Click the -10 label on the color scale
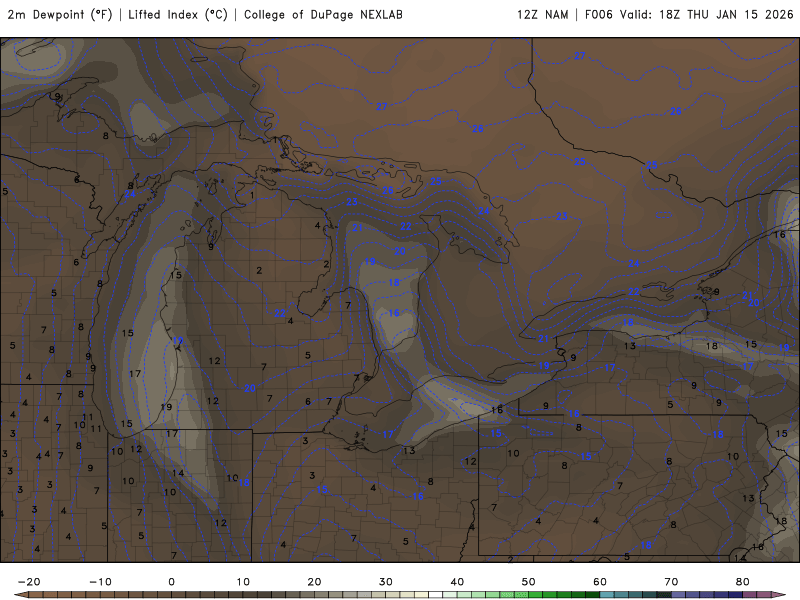 tap(100, 582)
